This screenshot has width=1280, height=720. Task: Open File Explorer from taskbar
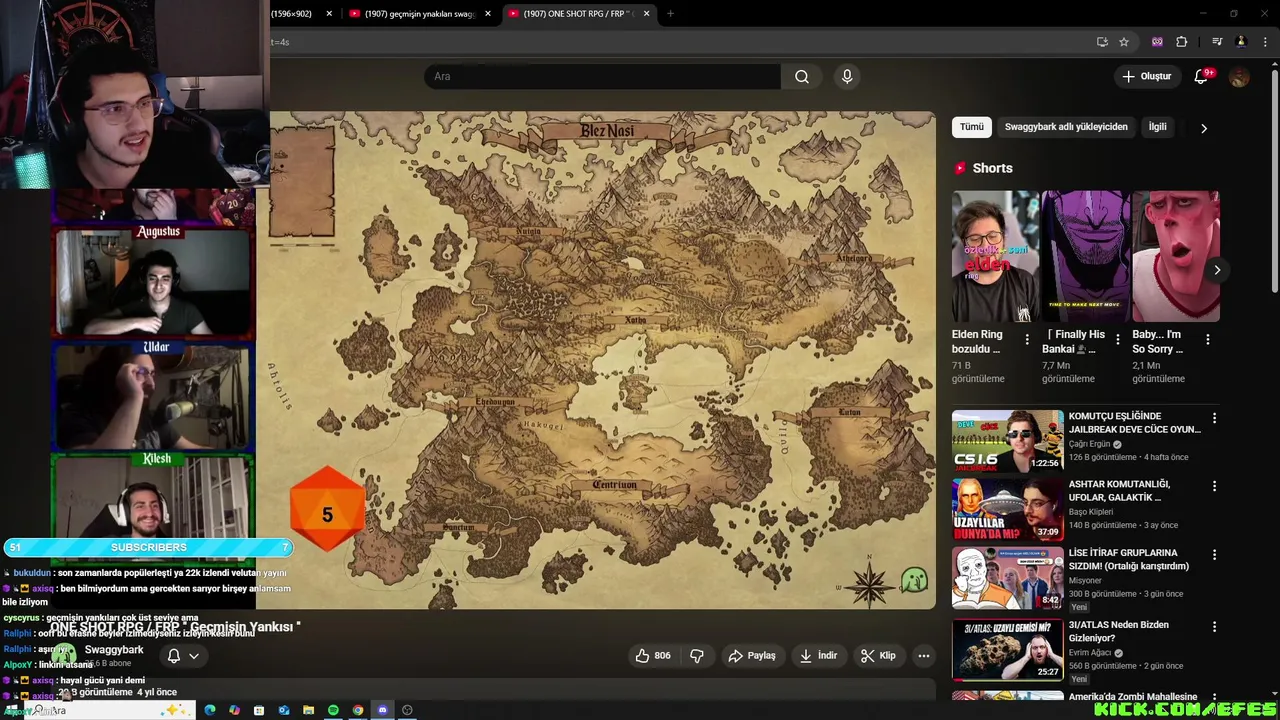(308, 710)
